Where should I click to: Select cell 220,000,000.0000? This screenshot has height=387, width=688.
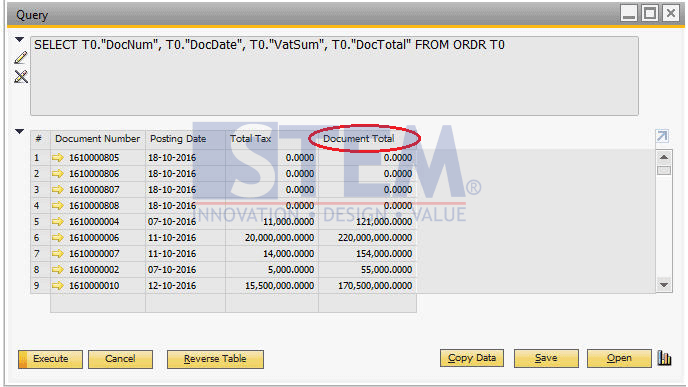click(367, 238)
